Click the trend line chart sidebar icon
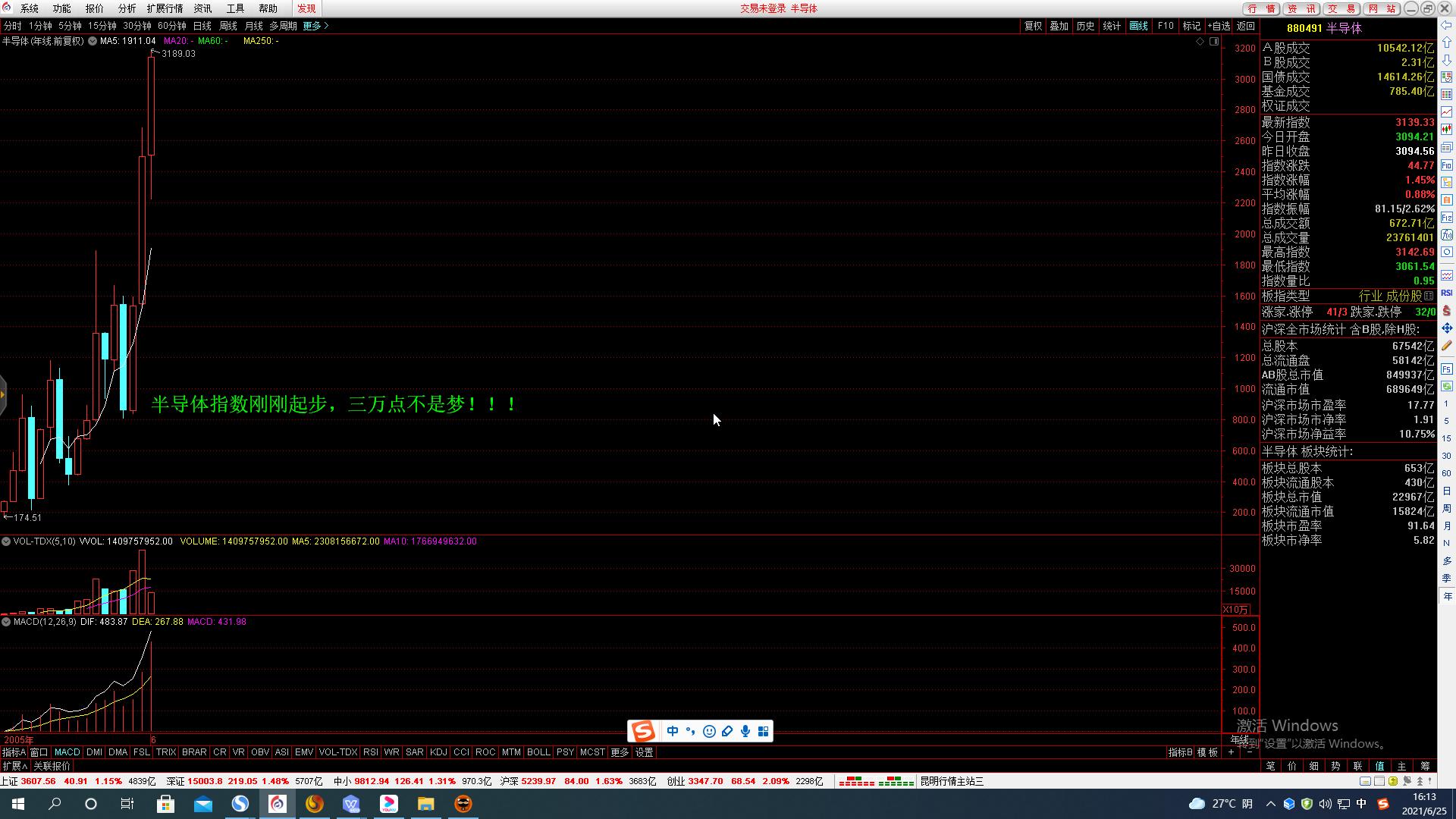The width and height of the screenshot is (1456, 819). pos(1447,111)
